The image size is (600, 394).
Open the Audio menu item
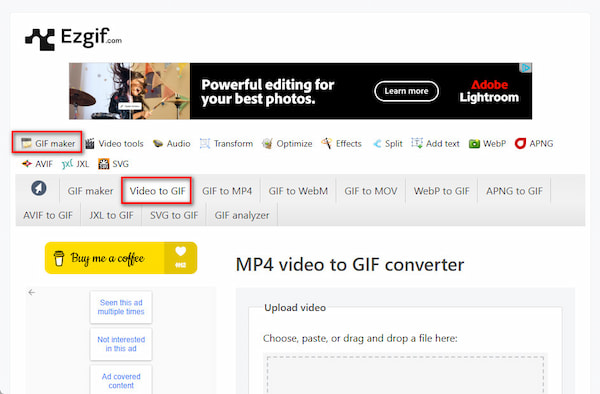[x=171, y=143]
